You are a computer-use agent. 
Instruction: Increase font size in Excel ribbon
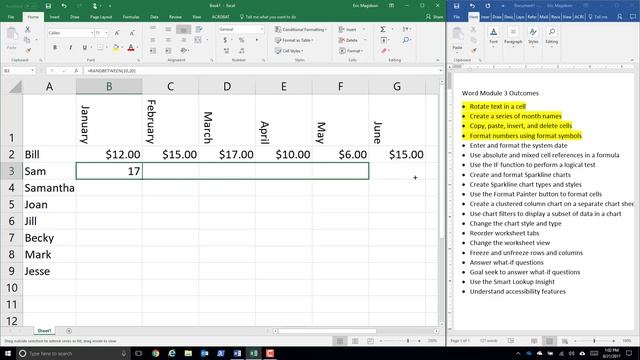coord(117,33)
